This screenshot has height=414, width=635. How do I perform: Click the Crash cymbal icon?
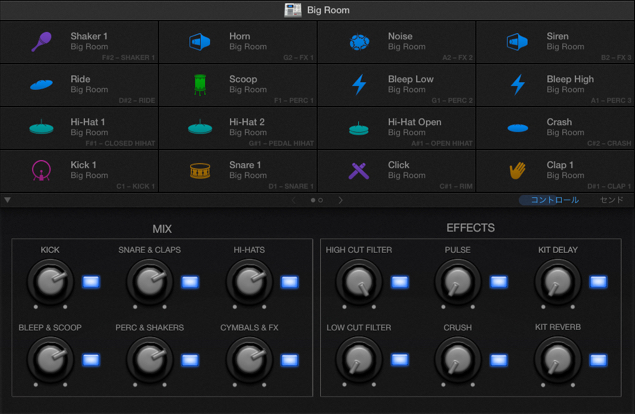click(518, 128)
